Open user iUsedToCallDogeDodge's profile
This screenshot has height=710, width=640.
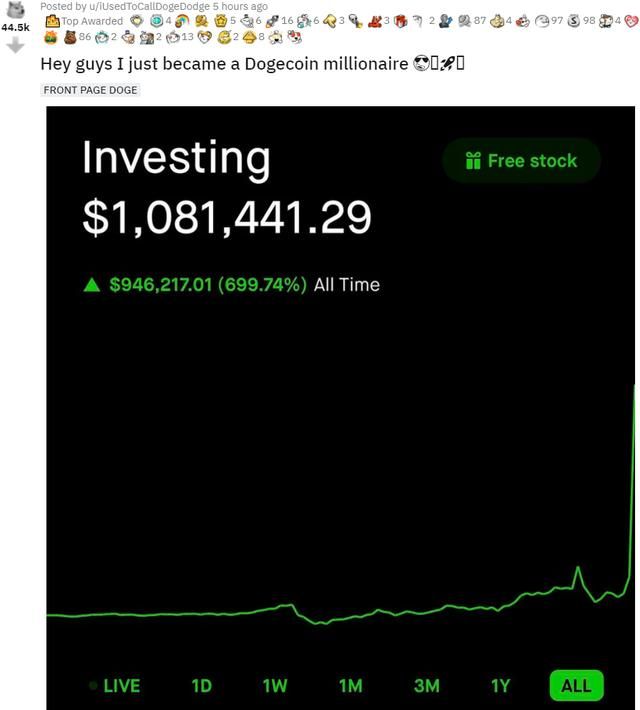click(151, 6)
